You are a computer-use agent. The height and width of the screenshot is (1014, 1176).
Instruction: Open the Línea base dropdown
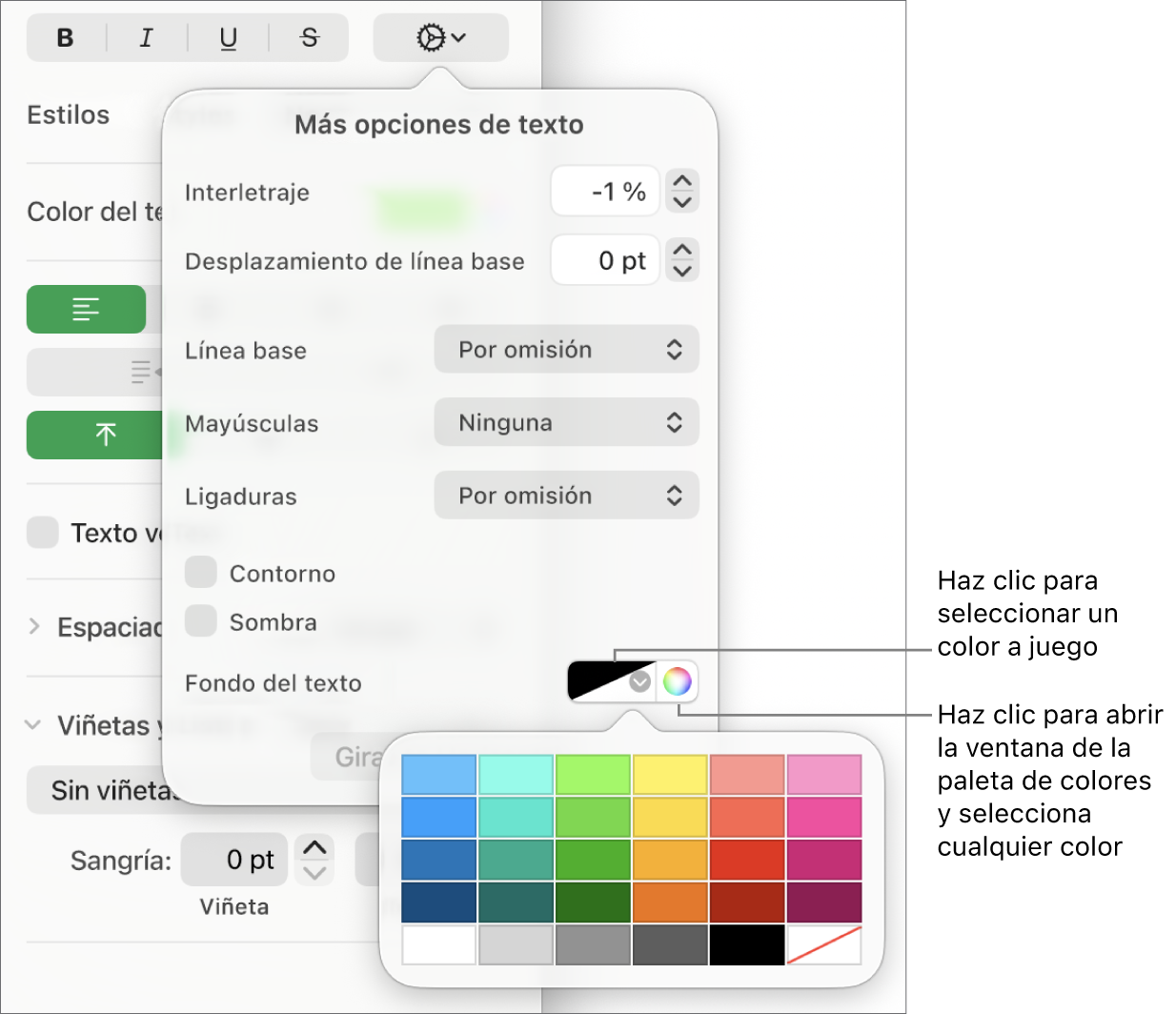point(566,350)
